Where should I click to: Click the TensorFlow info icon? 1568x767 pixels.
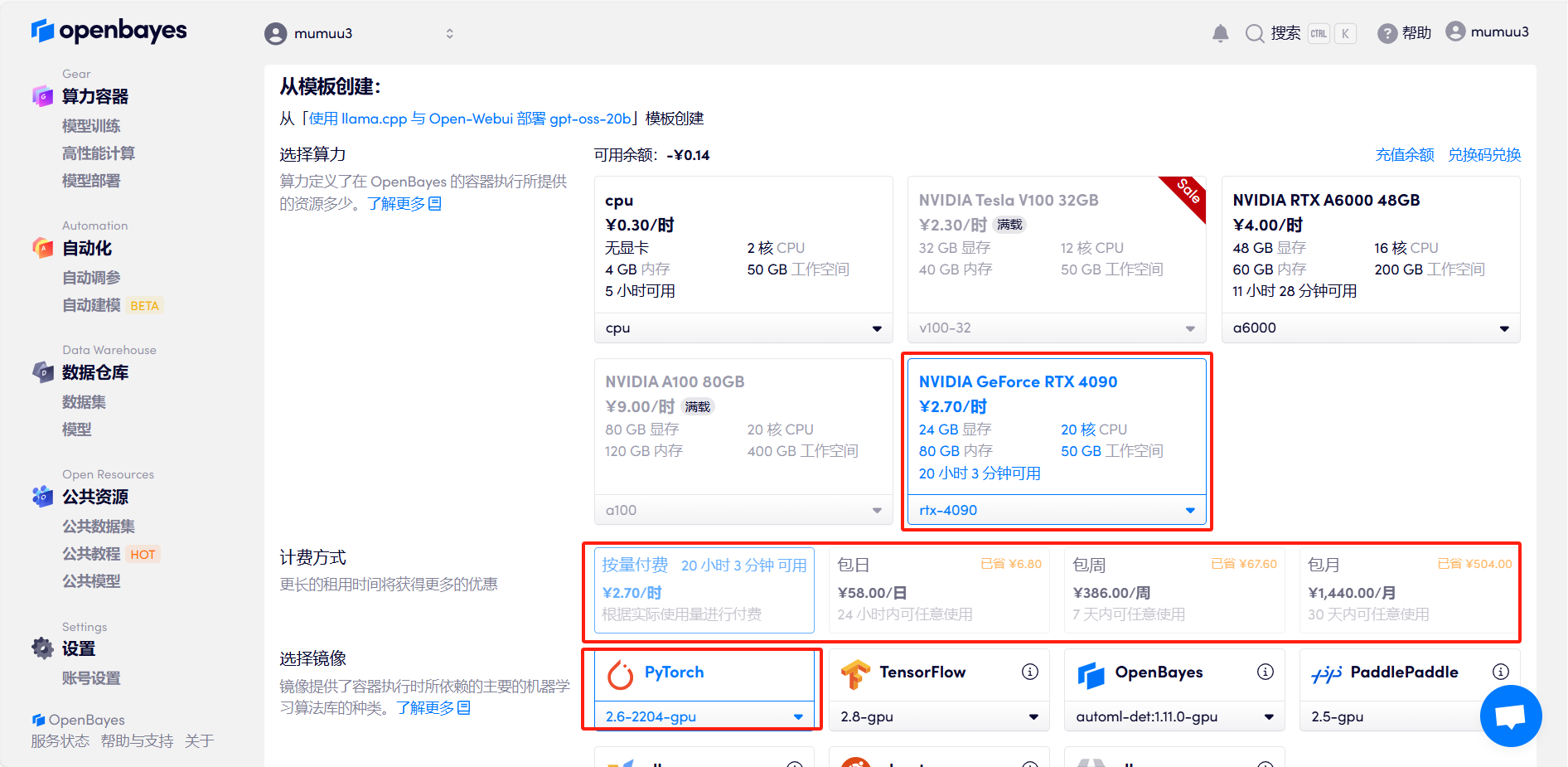(1029, 672)
